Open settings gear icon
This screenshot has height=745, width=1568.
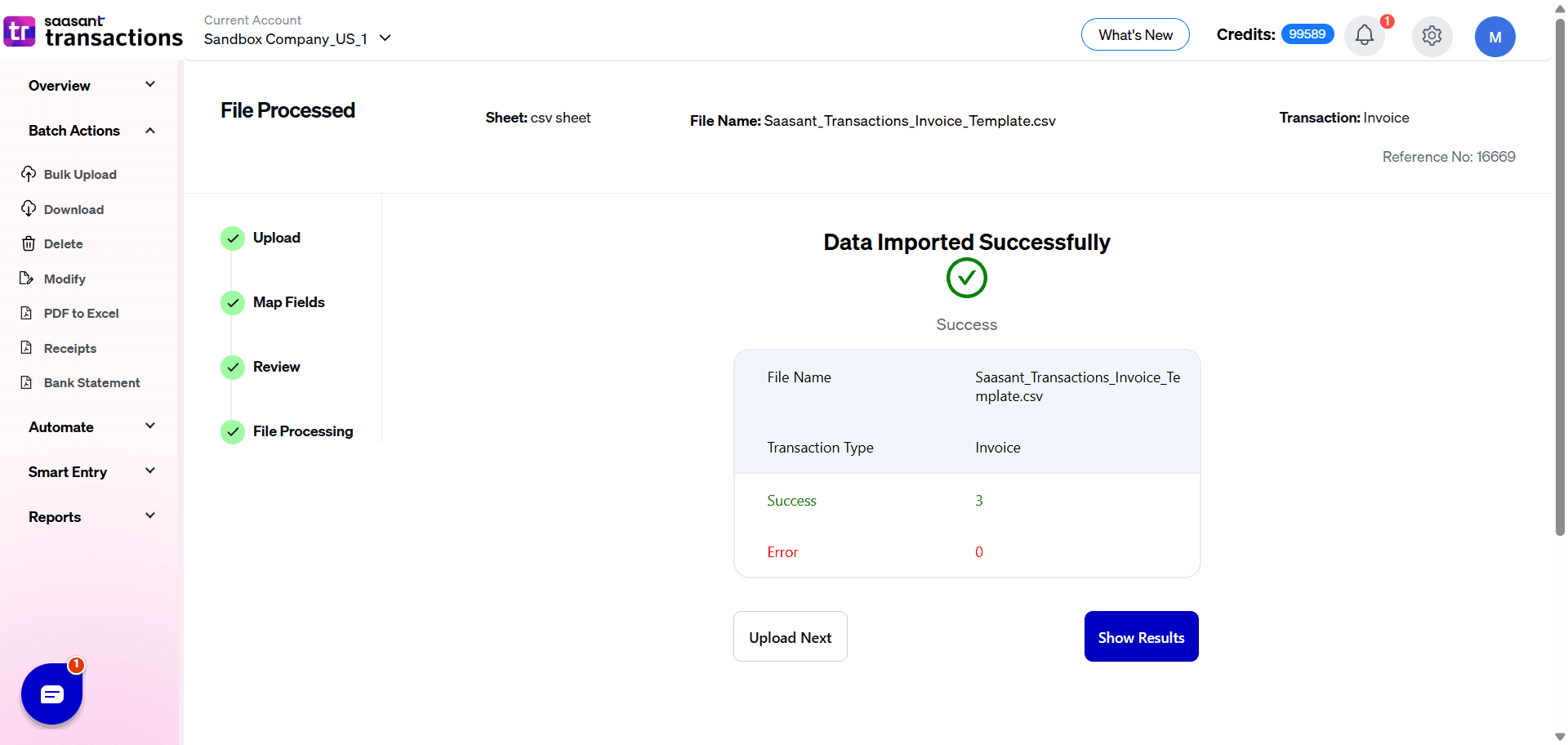point(1432,36)
